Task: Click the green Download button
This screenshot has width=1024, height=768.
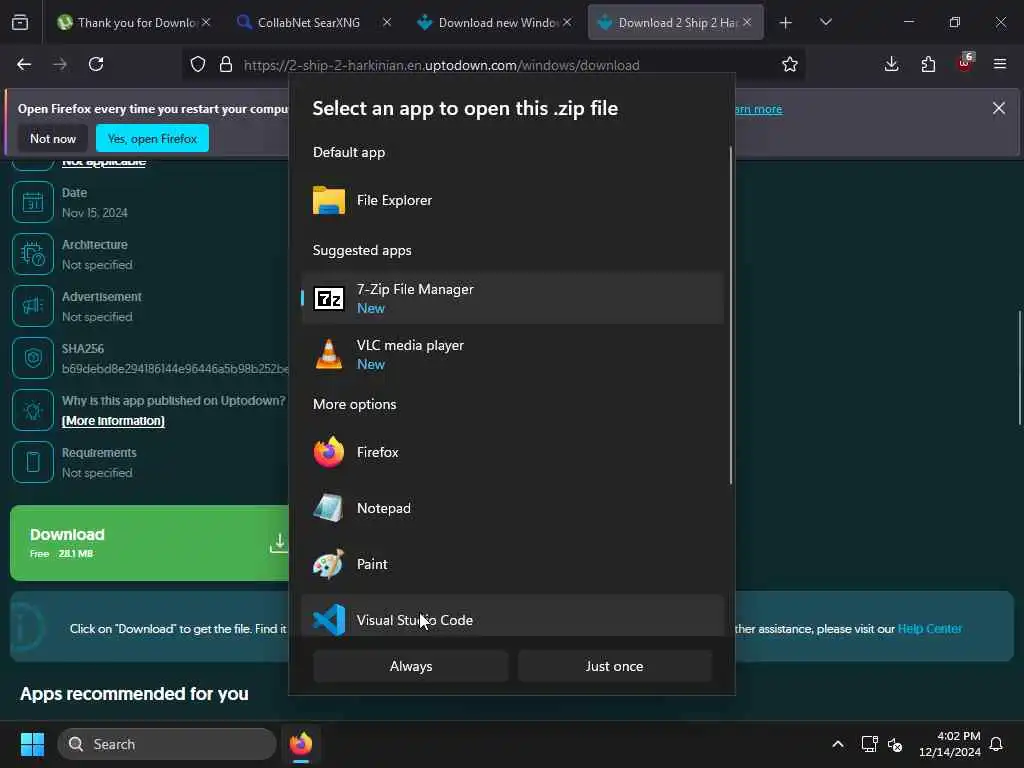Action: click(150, 543)
